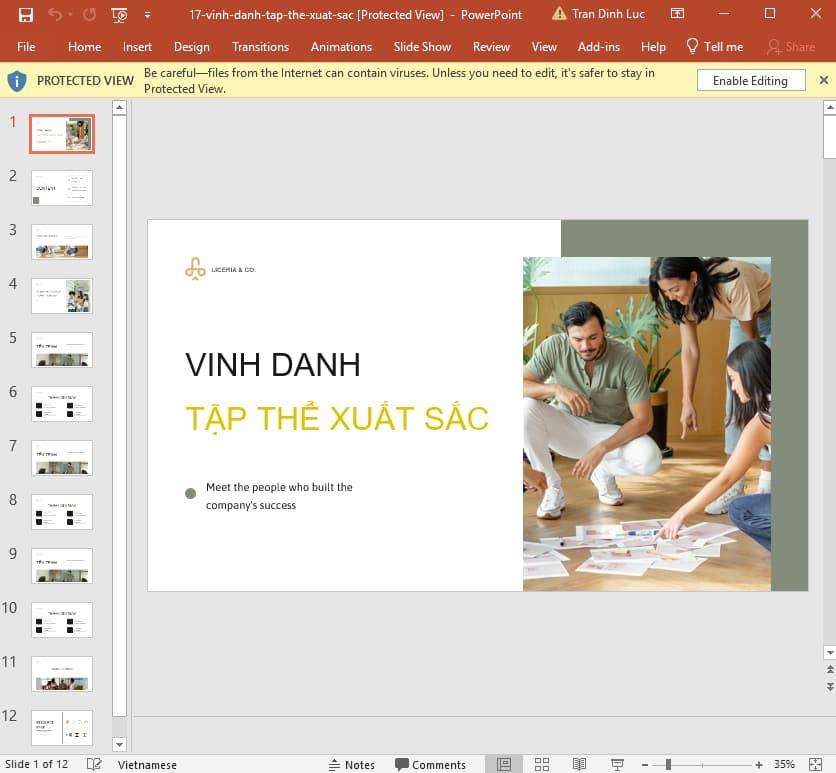Start Slide Show from the status bar icon
The image size is (836, 773).
pos(620,764)
